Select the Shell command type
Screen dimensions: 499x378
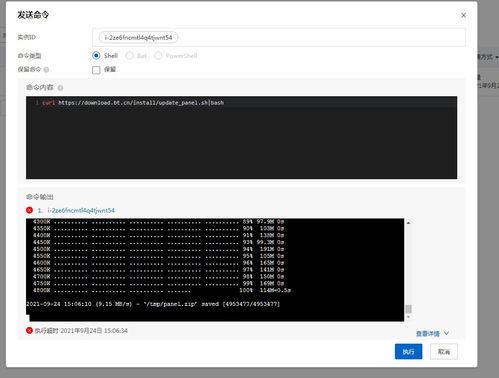[x=96, y=56]
